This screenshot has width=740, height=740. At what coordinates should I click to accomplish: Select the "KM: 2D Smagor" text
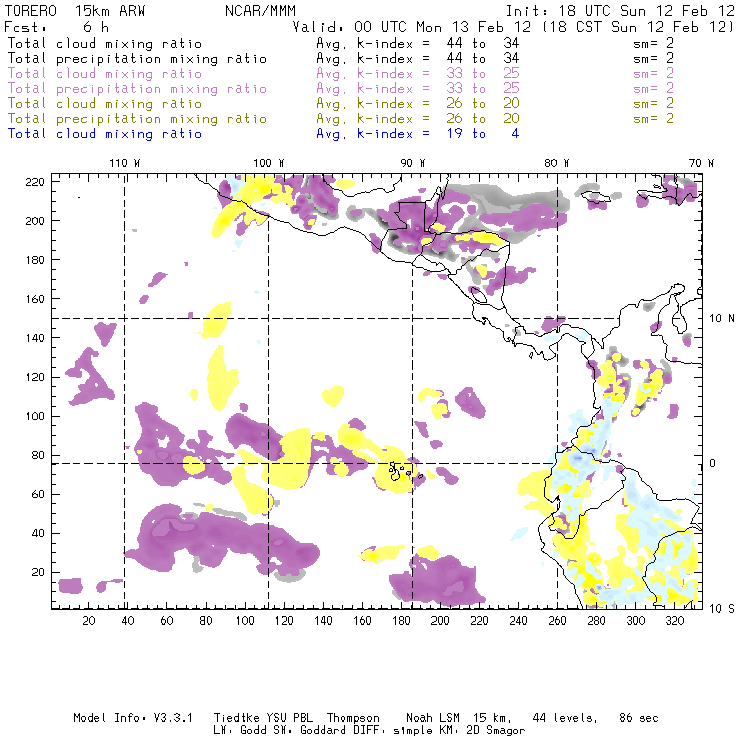click(481, 731)
